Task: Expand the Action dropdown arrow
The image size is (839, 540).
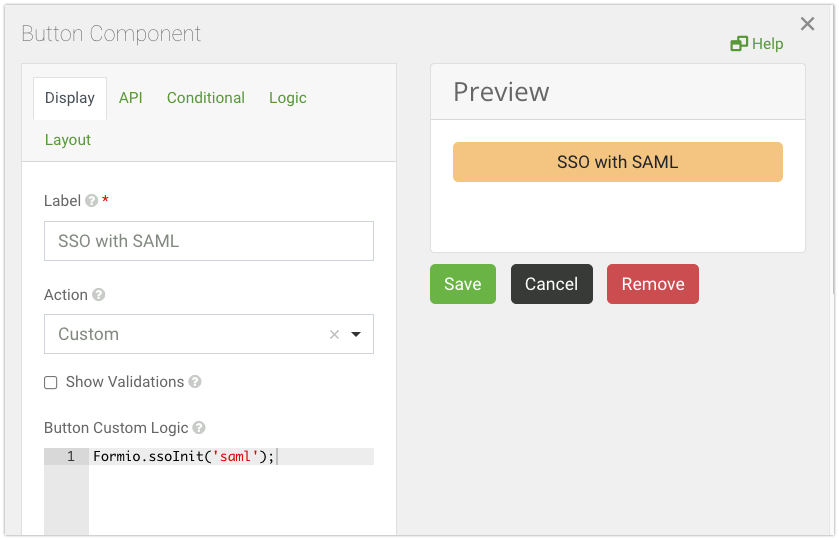Action: (x=356, y=335)
